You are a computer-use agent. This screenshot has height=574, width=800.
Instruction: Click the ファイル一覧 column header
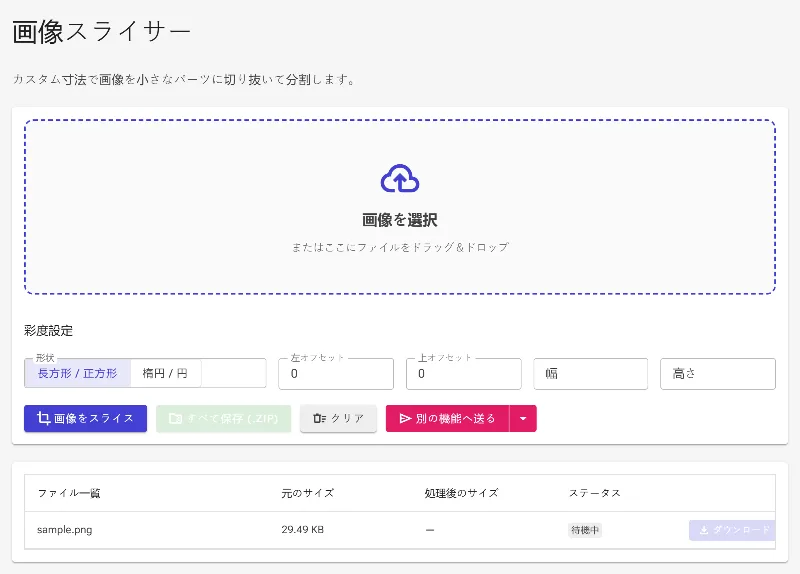point(69,493)
